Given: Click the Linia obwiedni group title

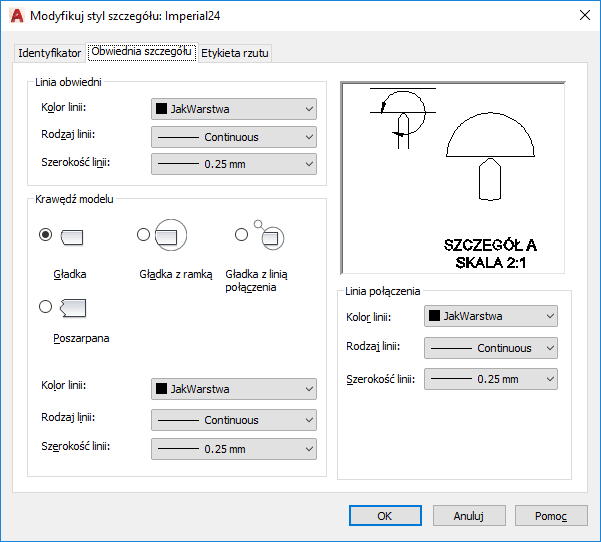Looking at the screenshot, I should (68, 82).
